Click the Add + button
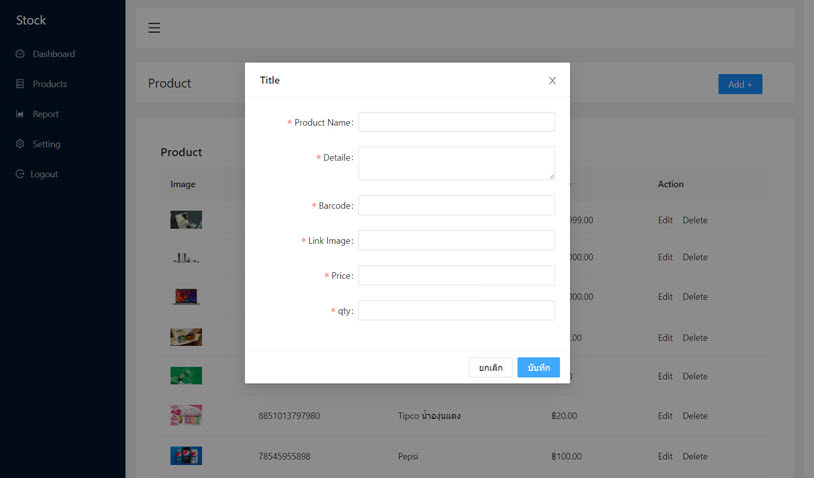 pyautogui.click(x=740, y=84)
